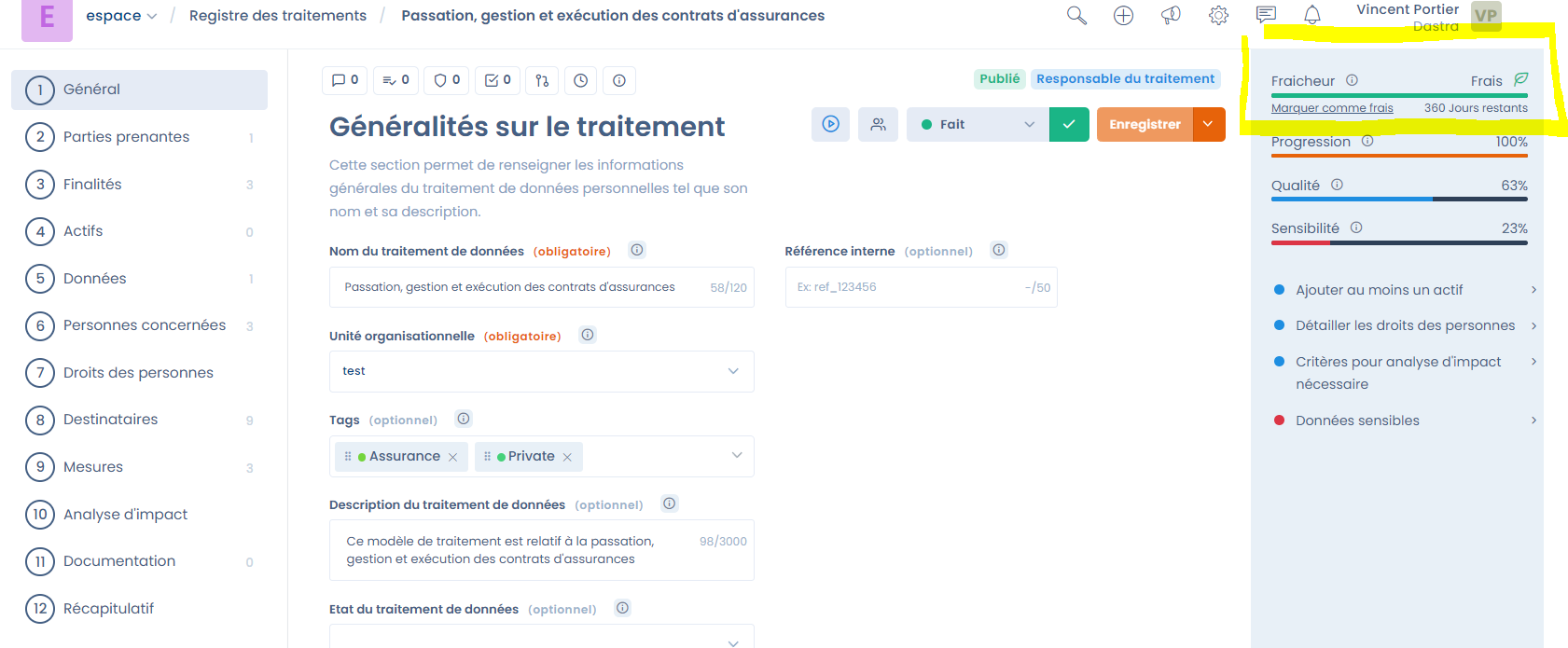Open the notifications bell

click(x=1311, y=16)
